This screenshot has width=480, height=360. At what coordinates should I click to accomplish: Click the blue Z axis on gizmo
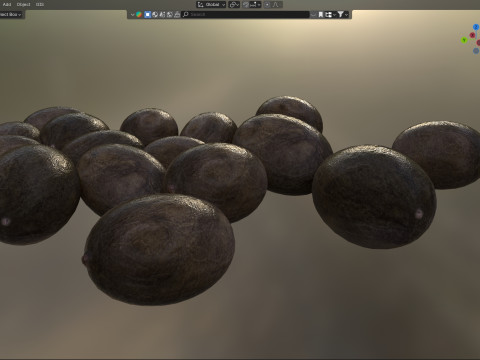pyautogui.click(x=476, y=27)
